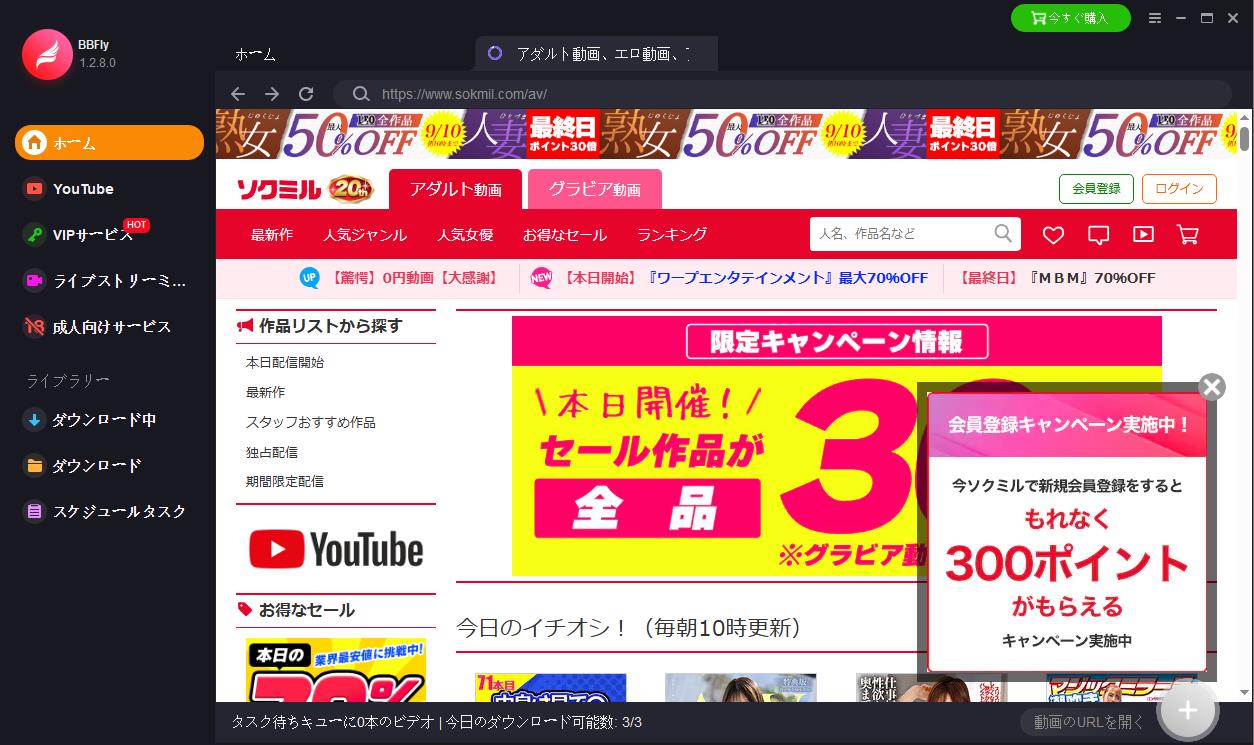Click the 最新作 link in the left list
This screenshot has height=745, width=1254.
pyautogui.click(x=265, y=392)
